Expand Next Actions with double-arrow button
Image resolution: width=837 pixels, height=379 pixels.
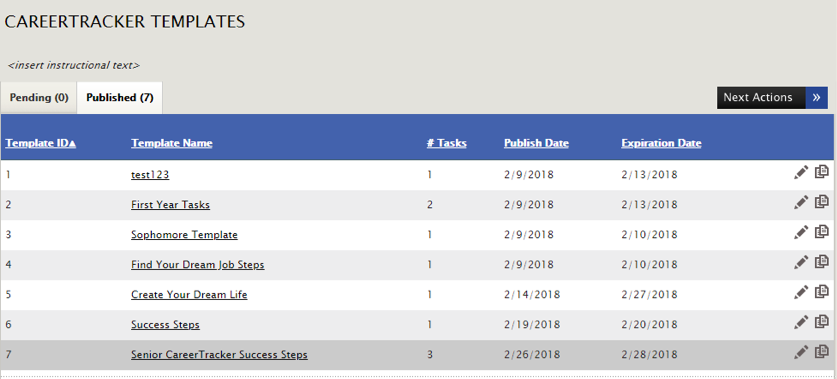[x=816, y=98]
